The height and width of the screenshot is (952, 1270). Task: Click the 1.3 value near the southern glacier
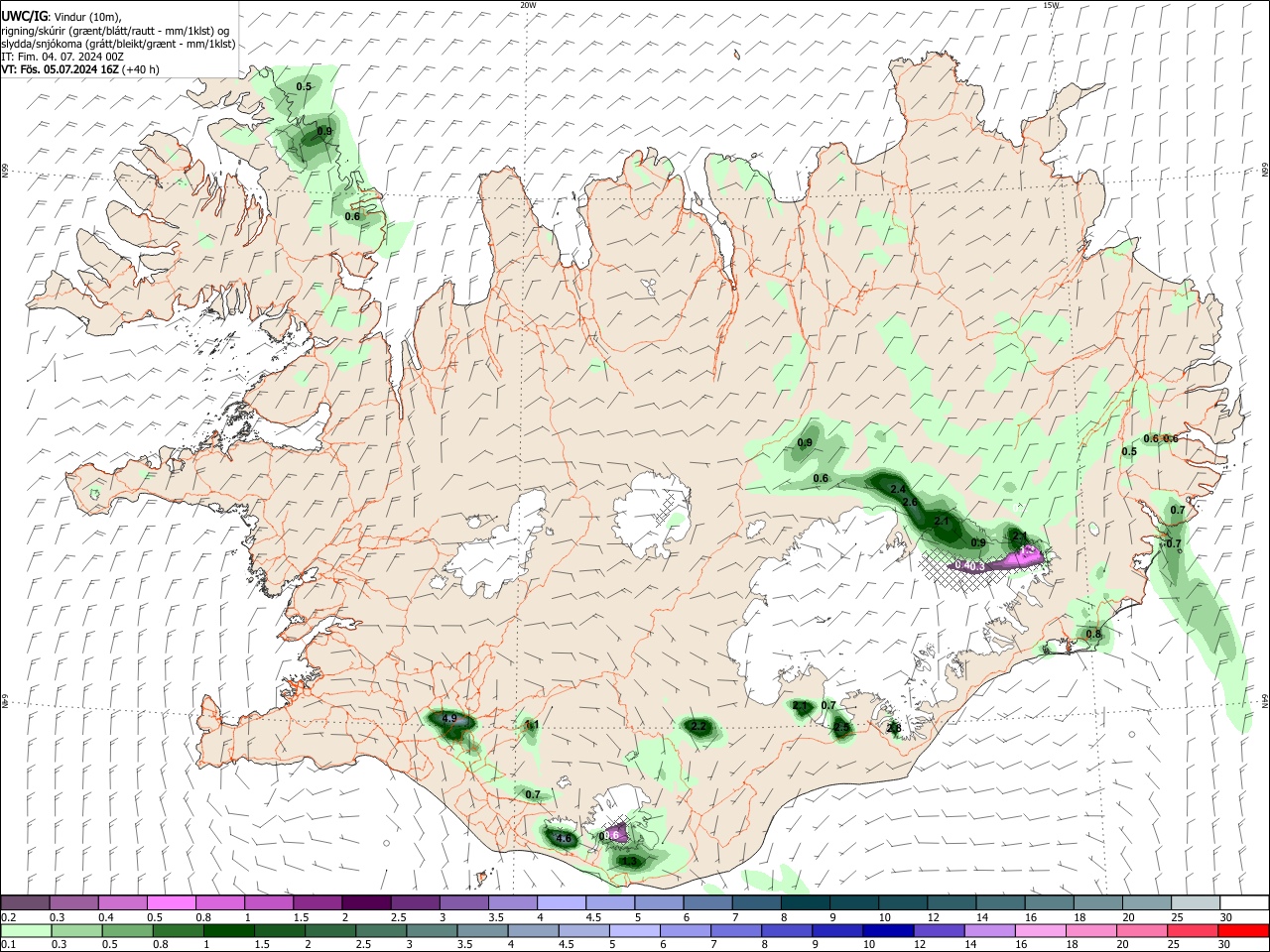click(629, 861)
